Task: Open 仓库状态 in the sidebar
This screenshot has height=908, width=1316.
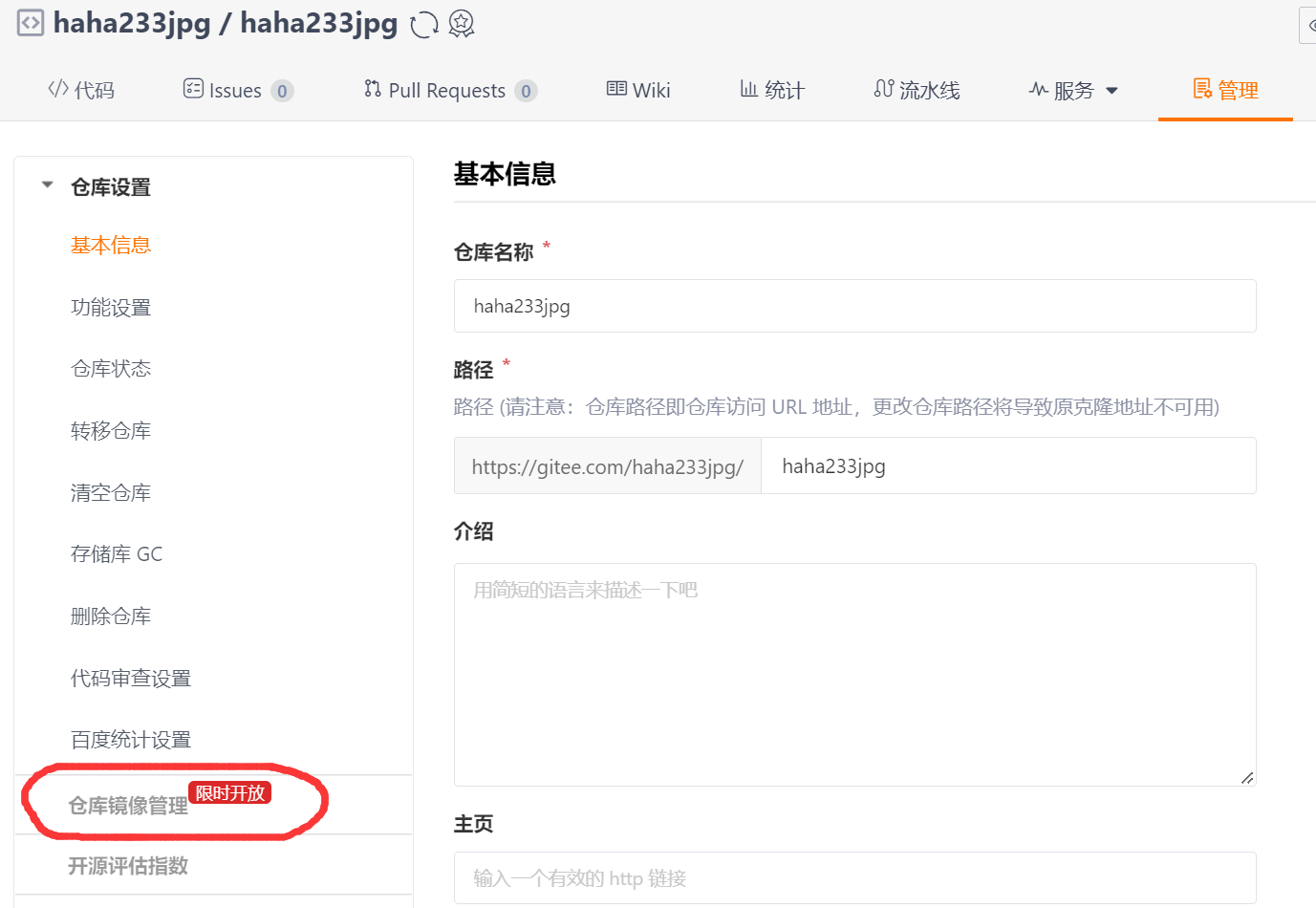Action: pos(111,369)
